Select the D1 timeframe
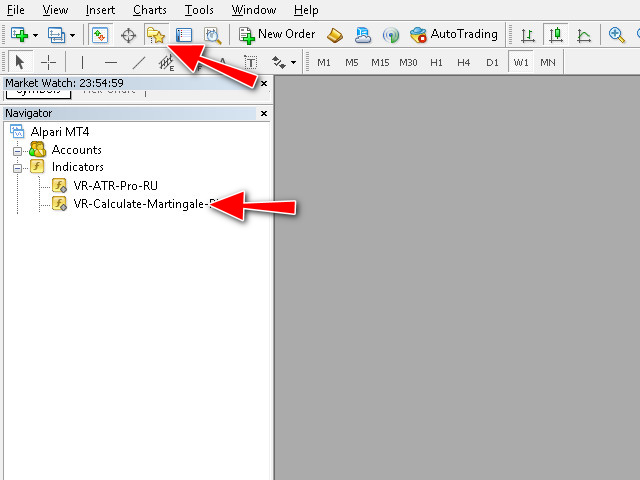 point(492,62)
